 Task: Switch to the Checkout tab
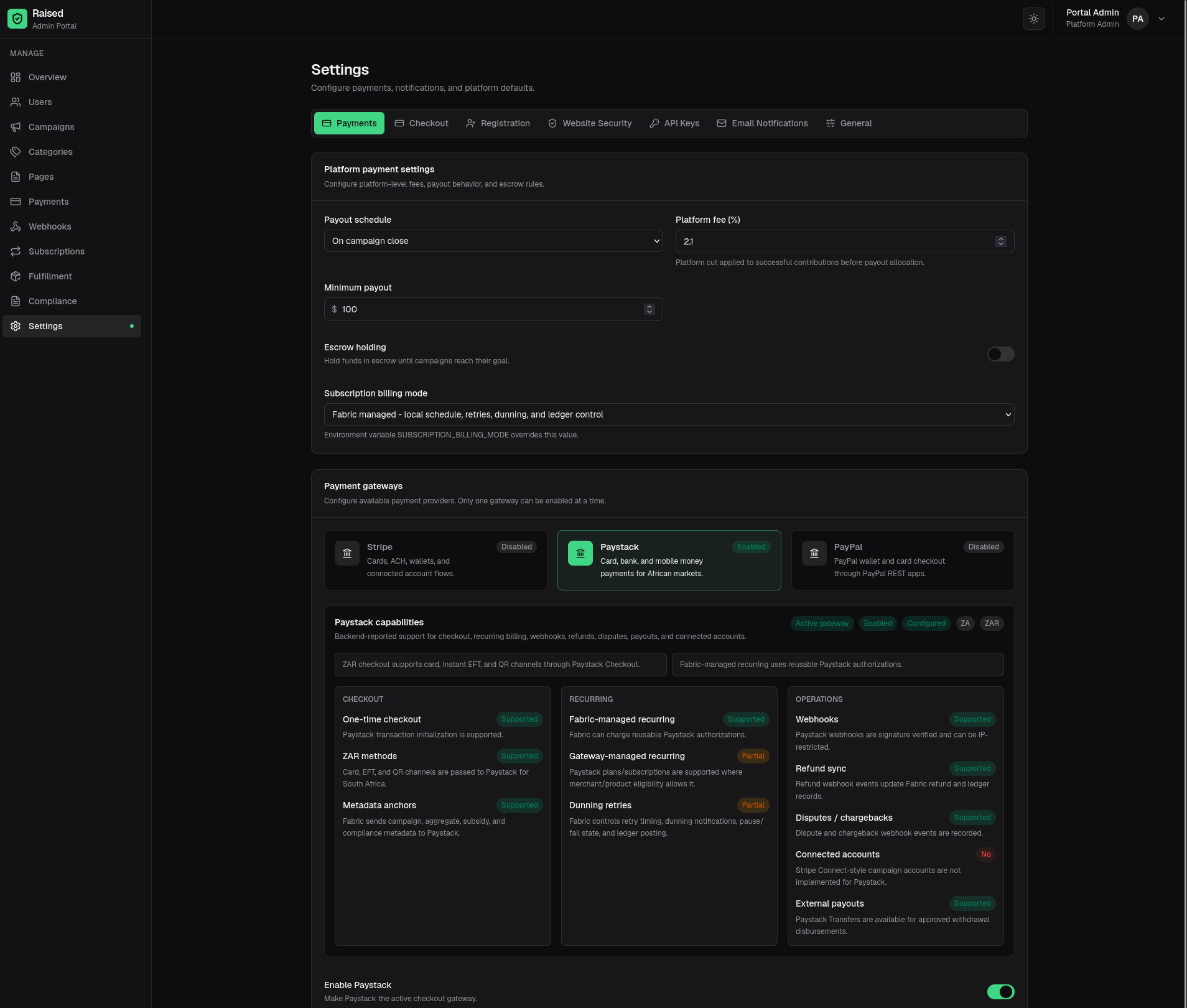click(x=421, y=123)
